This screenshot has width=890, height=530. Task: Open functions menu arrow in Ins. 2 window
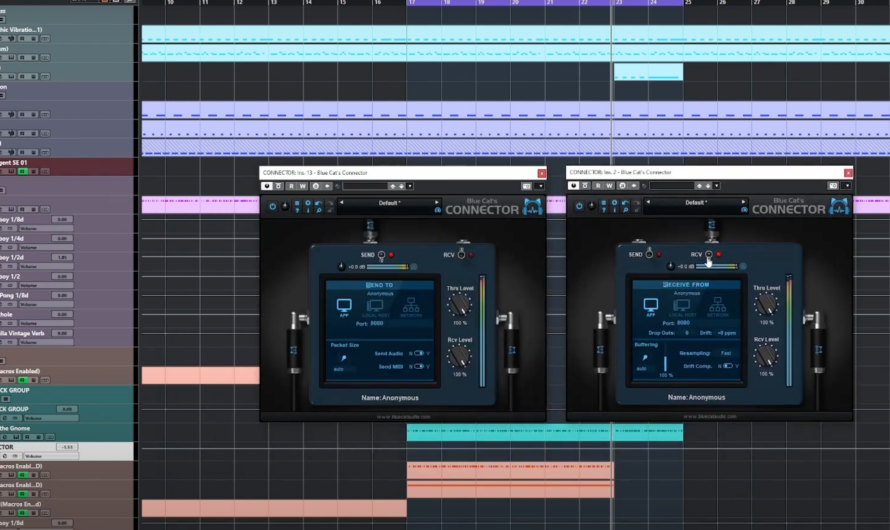click(847, 186)
